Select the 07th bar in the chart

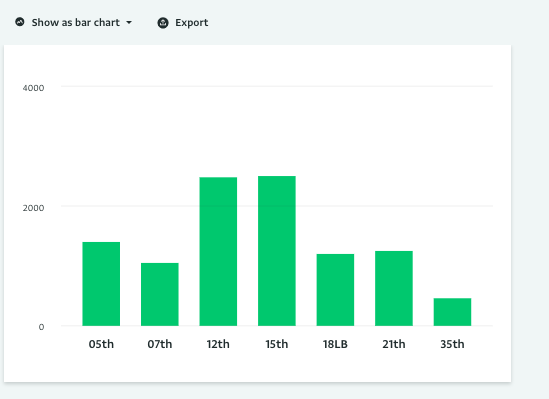pos(160,294)
